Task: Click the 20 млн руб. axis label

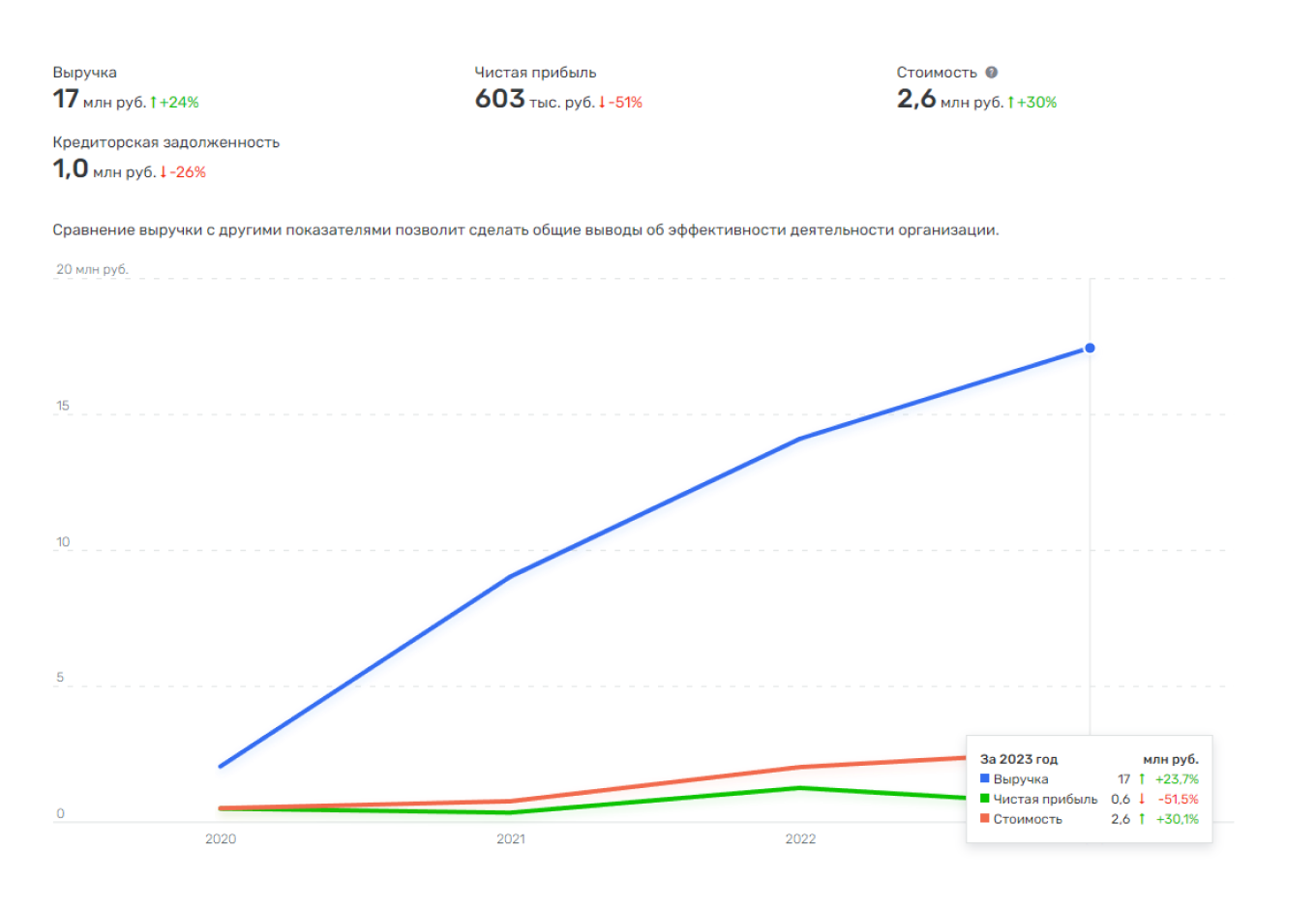Action: pos(92,269)
